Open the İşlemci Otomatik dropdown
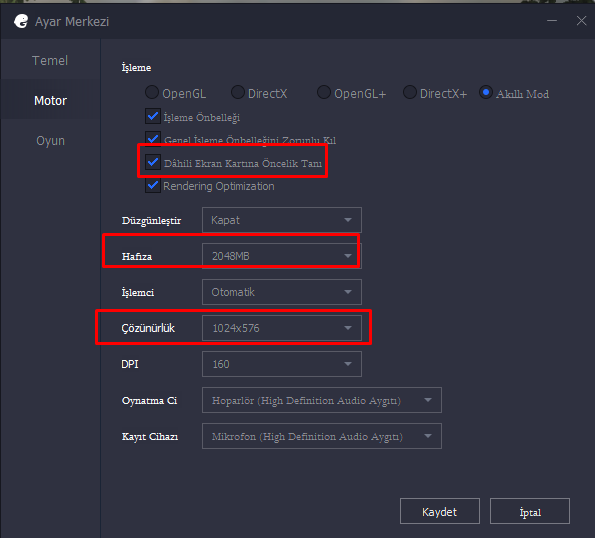 point(282,292)
